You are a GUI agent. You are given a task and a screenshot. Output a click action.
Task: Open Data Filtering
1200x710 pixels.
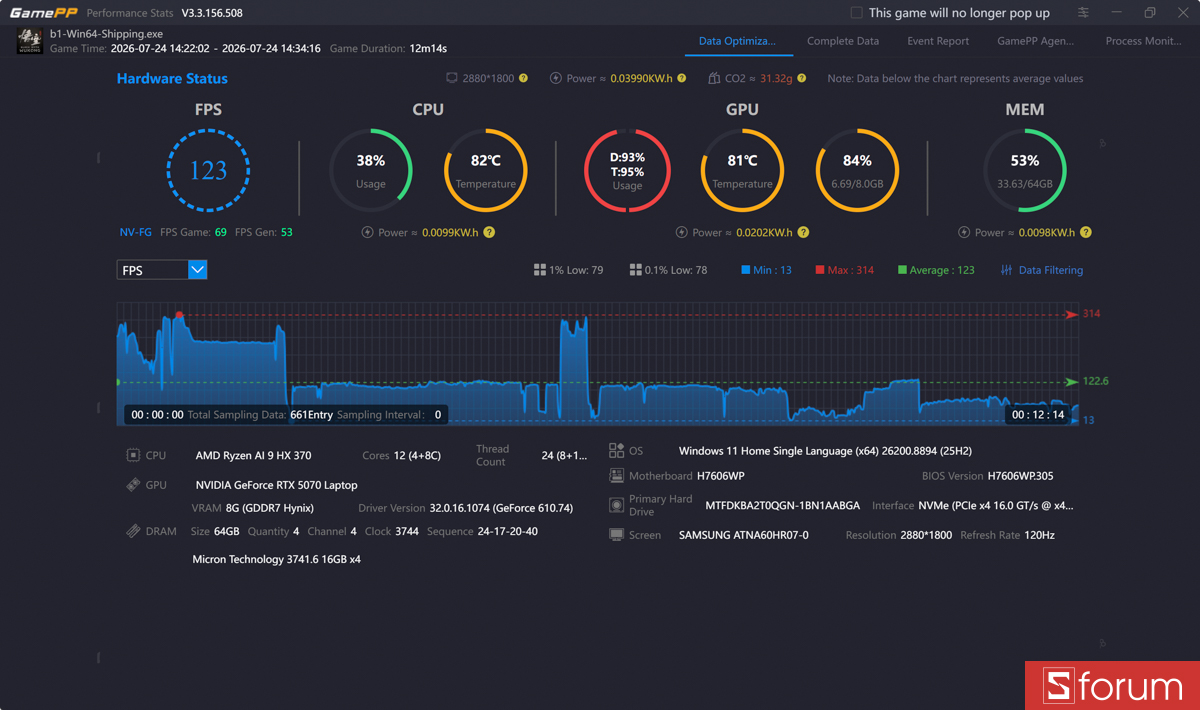click(1042, 270)
